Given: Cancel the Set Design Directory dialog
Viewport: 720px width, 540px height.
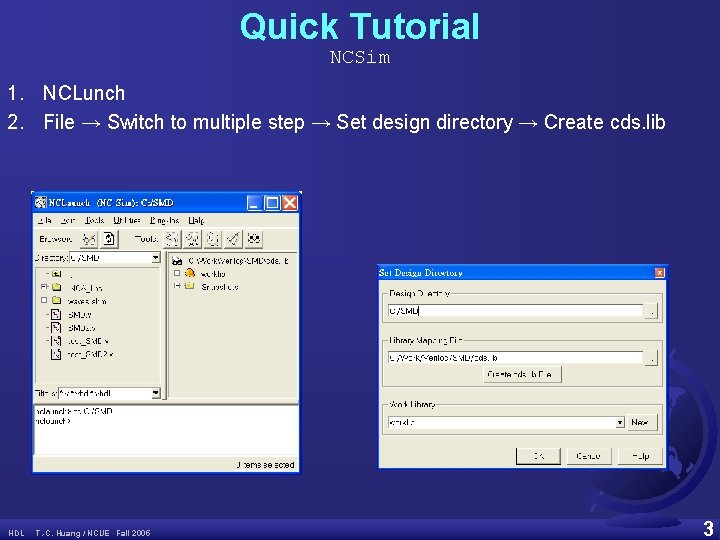Looking at the screenshot, I should point(589,456).
